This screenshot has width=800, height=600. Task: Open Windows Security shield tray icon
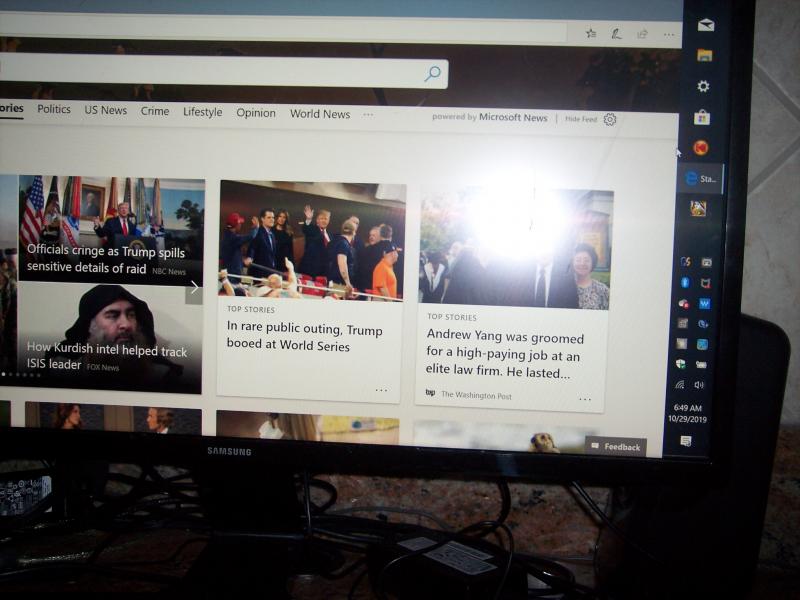[681, 364]
